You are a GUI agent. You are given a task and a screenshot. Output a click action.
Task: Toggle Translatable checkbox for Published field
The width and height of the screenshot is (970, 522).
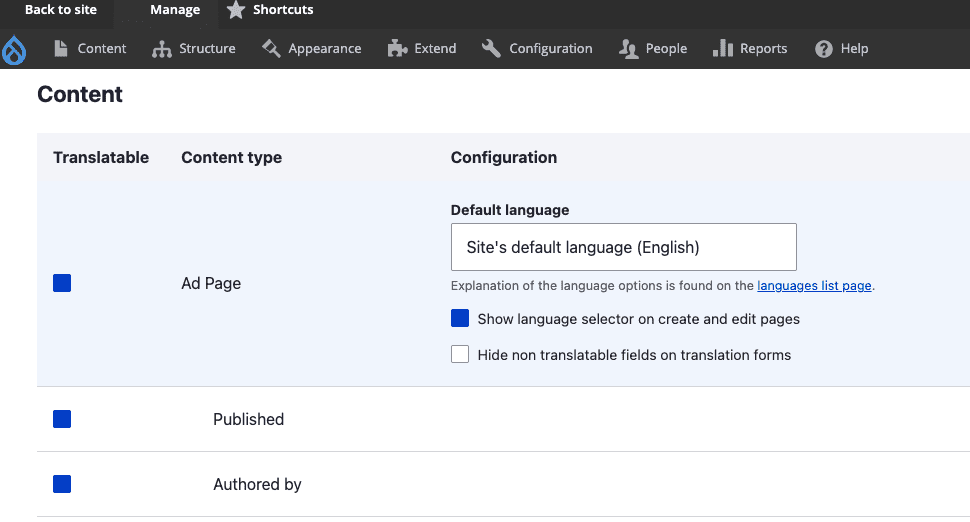tap(62, 419)
